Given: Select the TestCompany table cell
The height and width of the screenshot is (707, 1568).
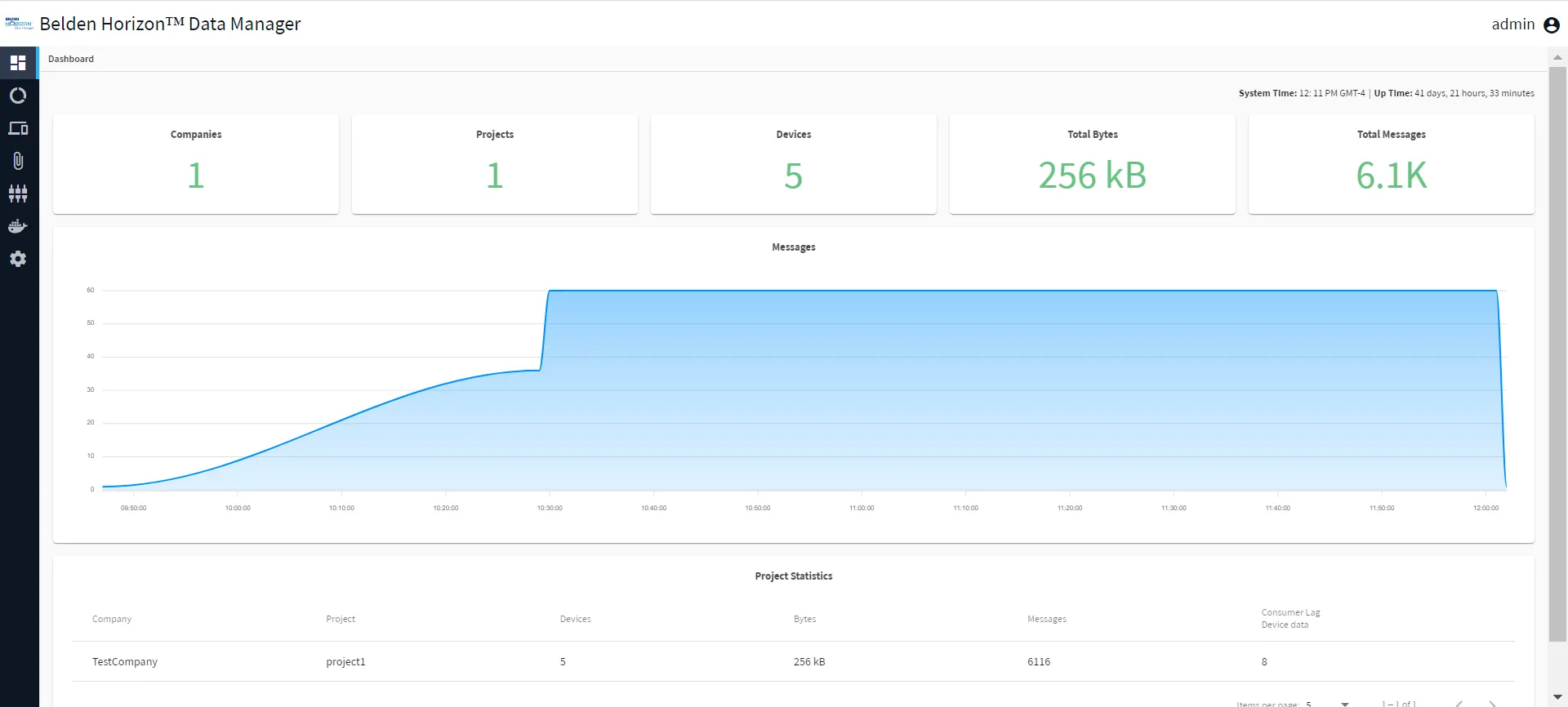Looking at the screenshot, I should click(x=125, y=662).
